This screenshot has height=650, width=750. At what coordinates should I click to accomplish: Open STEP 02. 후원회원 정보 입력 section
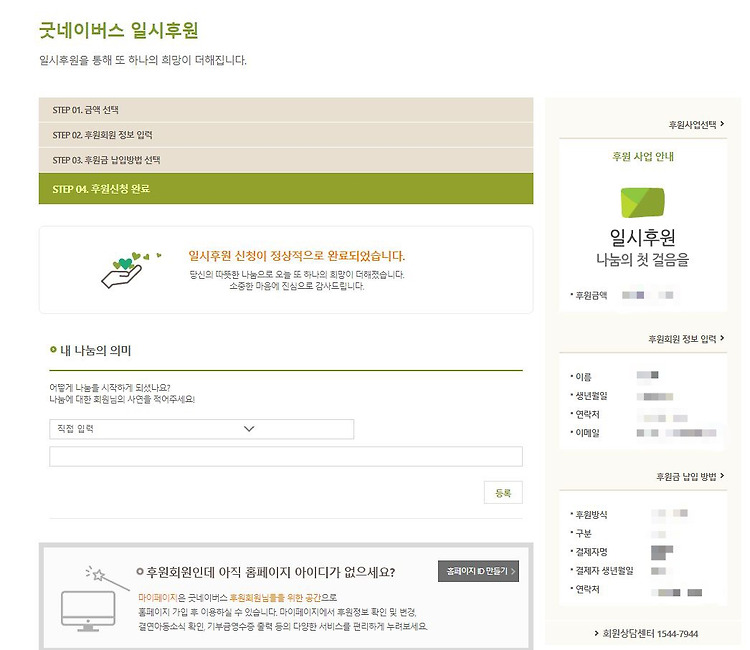[x=286, y=135]
